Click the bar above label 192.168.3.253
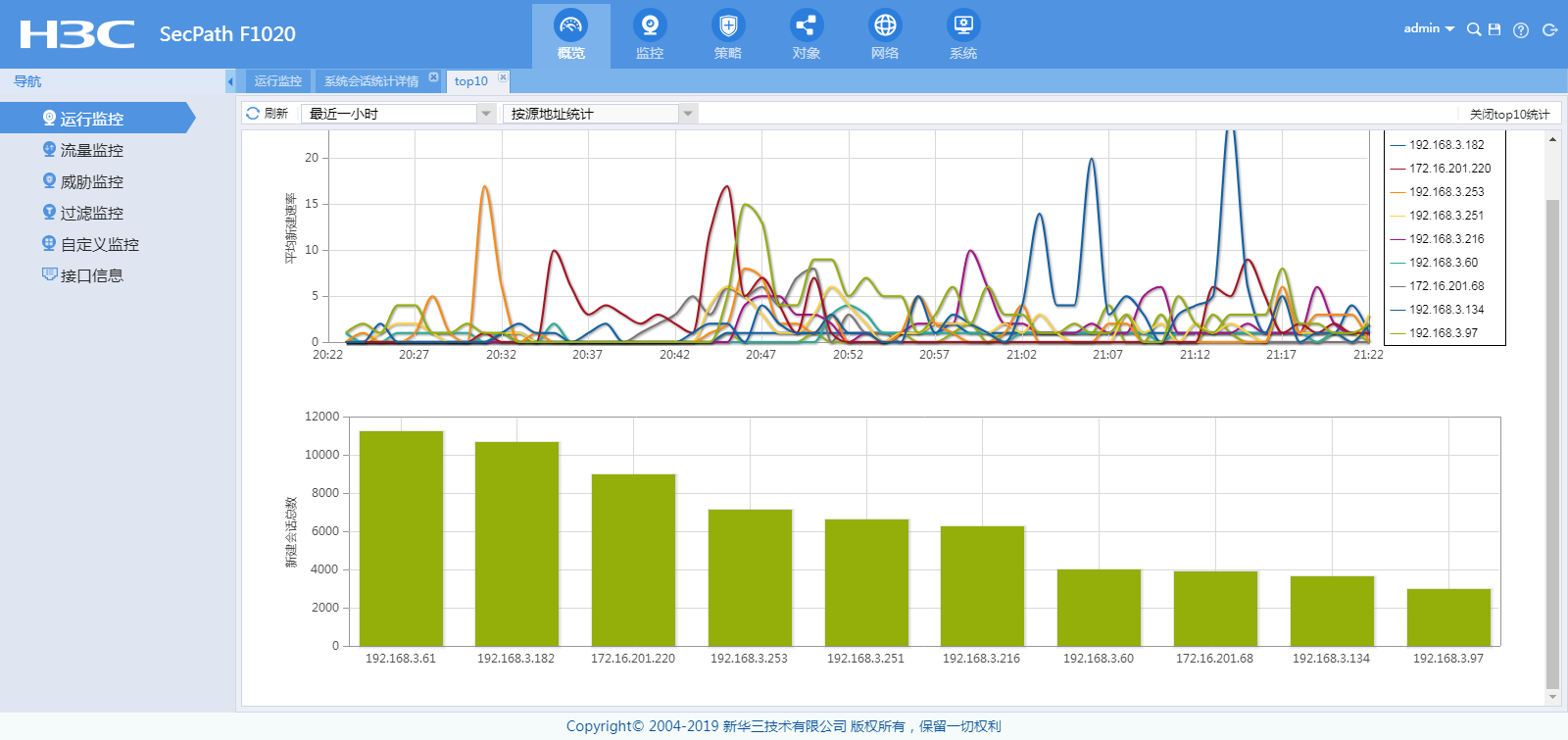Image resolution: width=1568 pixels, height=740 pixels. point(751,577)
